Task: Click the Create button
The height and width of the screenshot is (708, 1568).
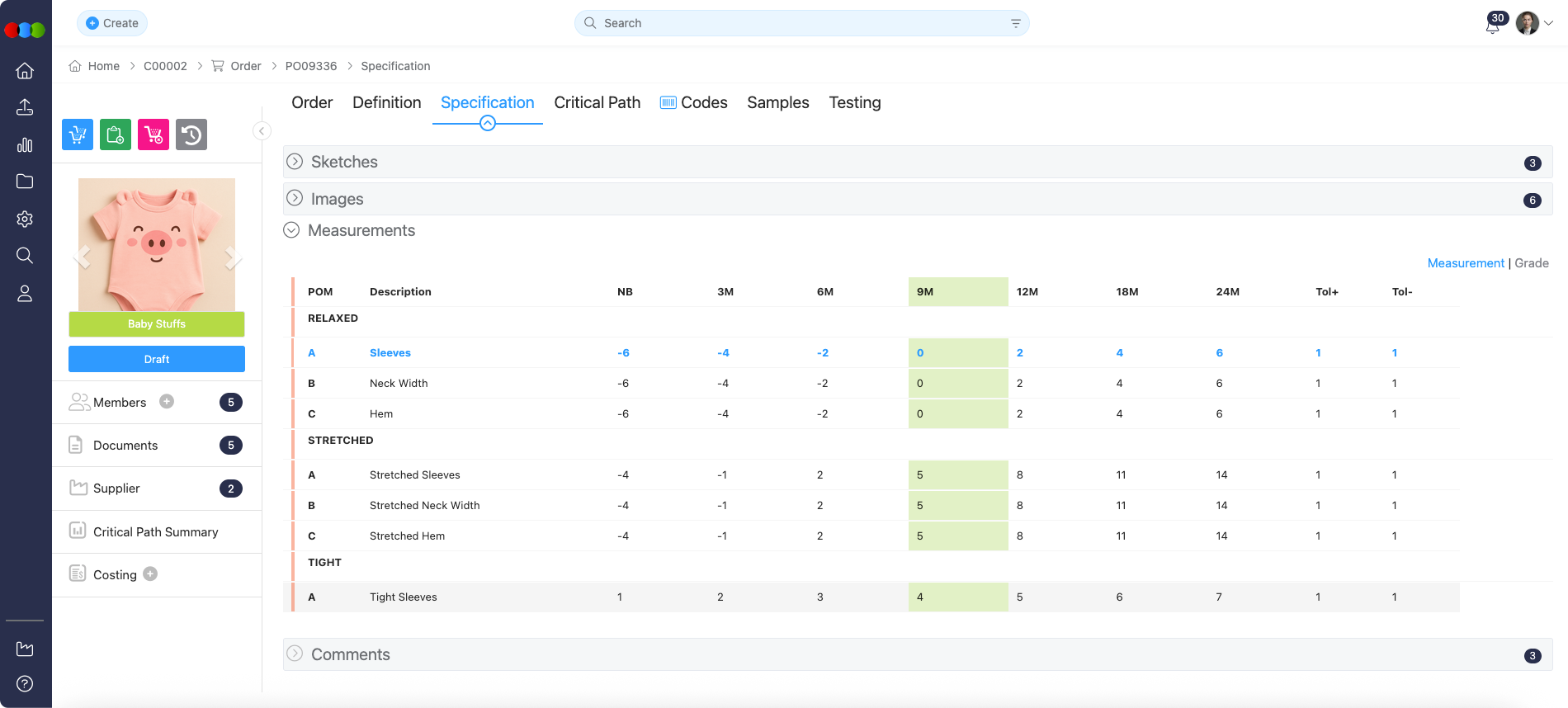Action: (x=112, y=23)
